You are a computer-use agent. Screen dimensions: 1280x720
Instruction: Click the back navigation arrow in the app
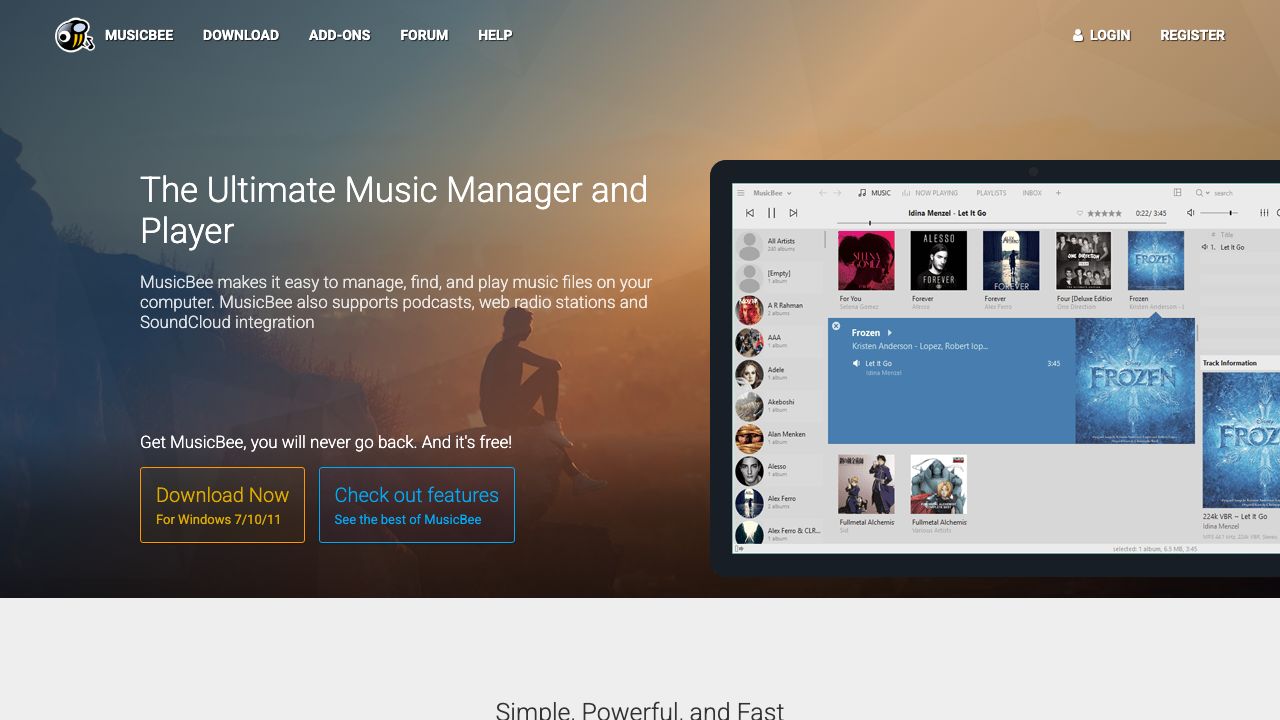tap(823, 193)
